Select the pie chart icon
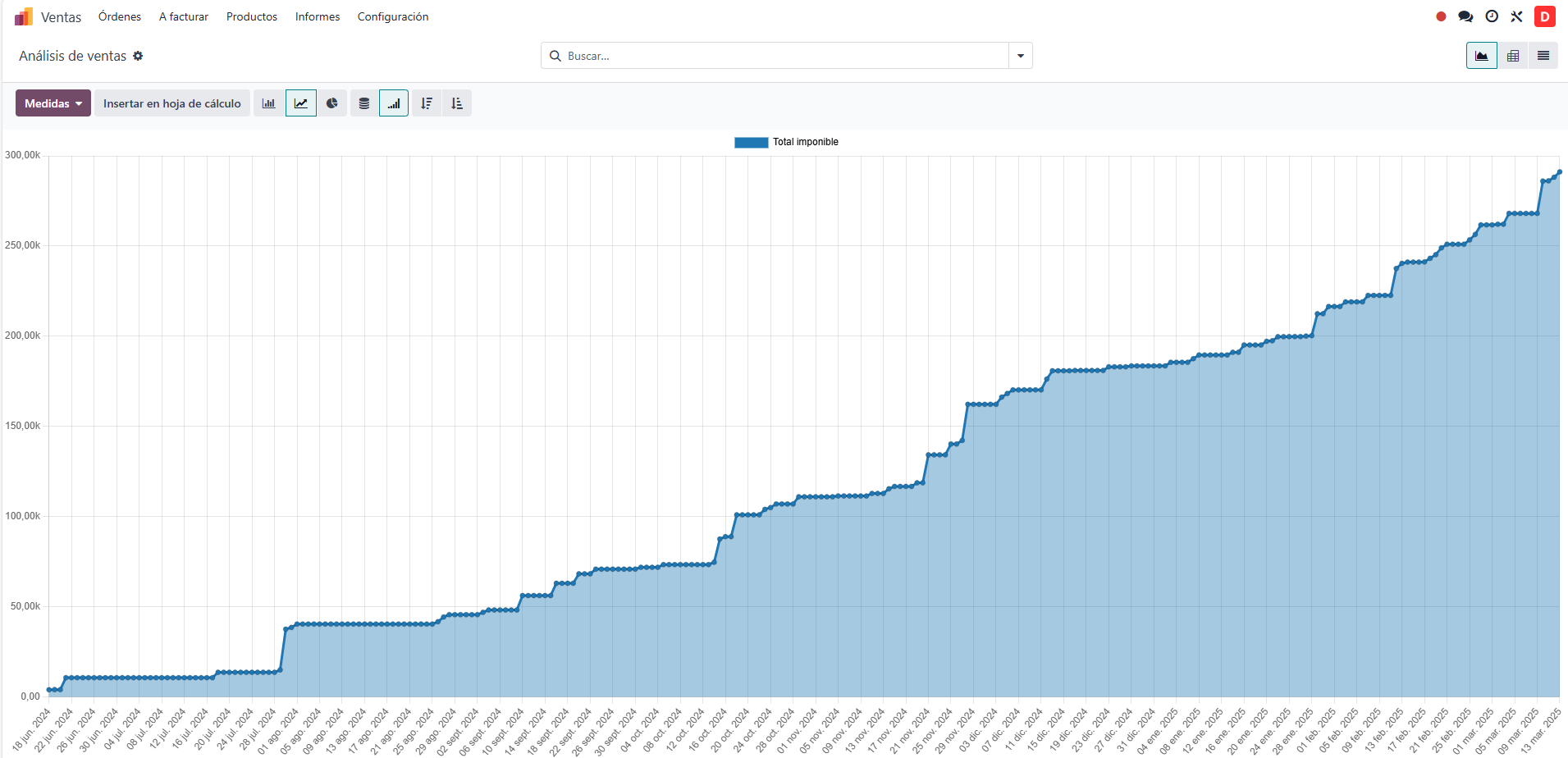 332,103
